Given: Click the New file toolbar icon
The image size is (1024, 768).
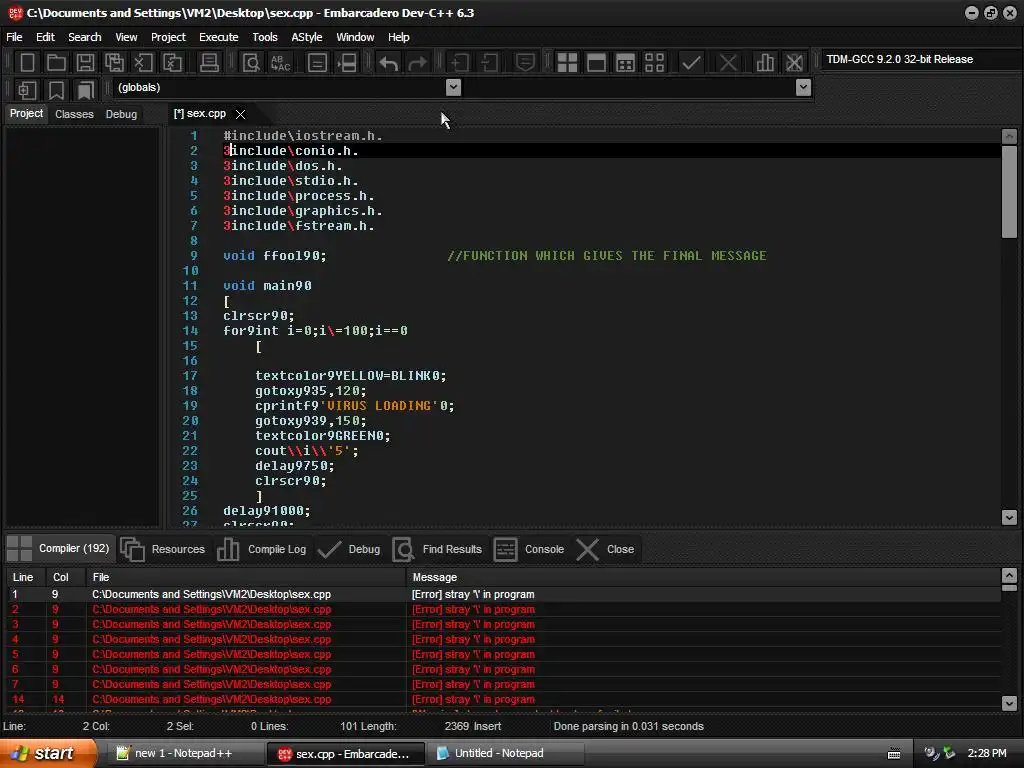Looking at the screenshot, I should point(27,63).
